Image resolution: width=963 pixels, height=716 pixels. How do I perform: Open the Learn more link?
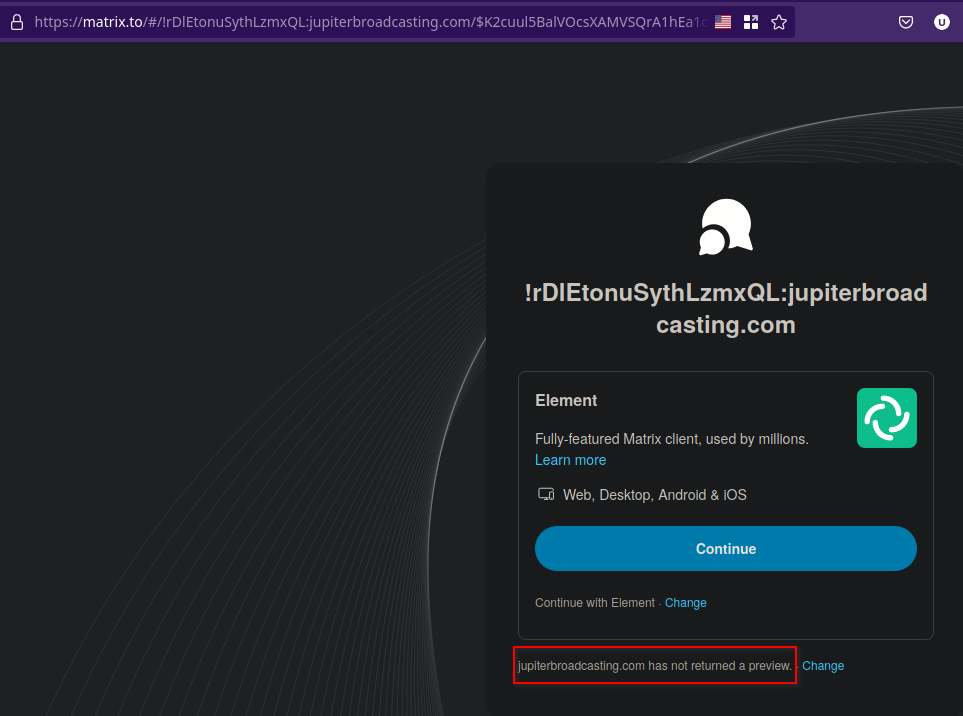click(x=571, y=460)
